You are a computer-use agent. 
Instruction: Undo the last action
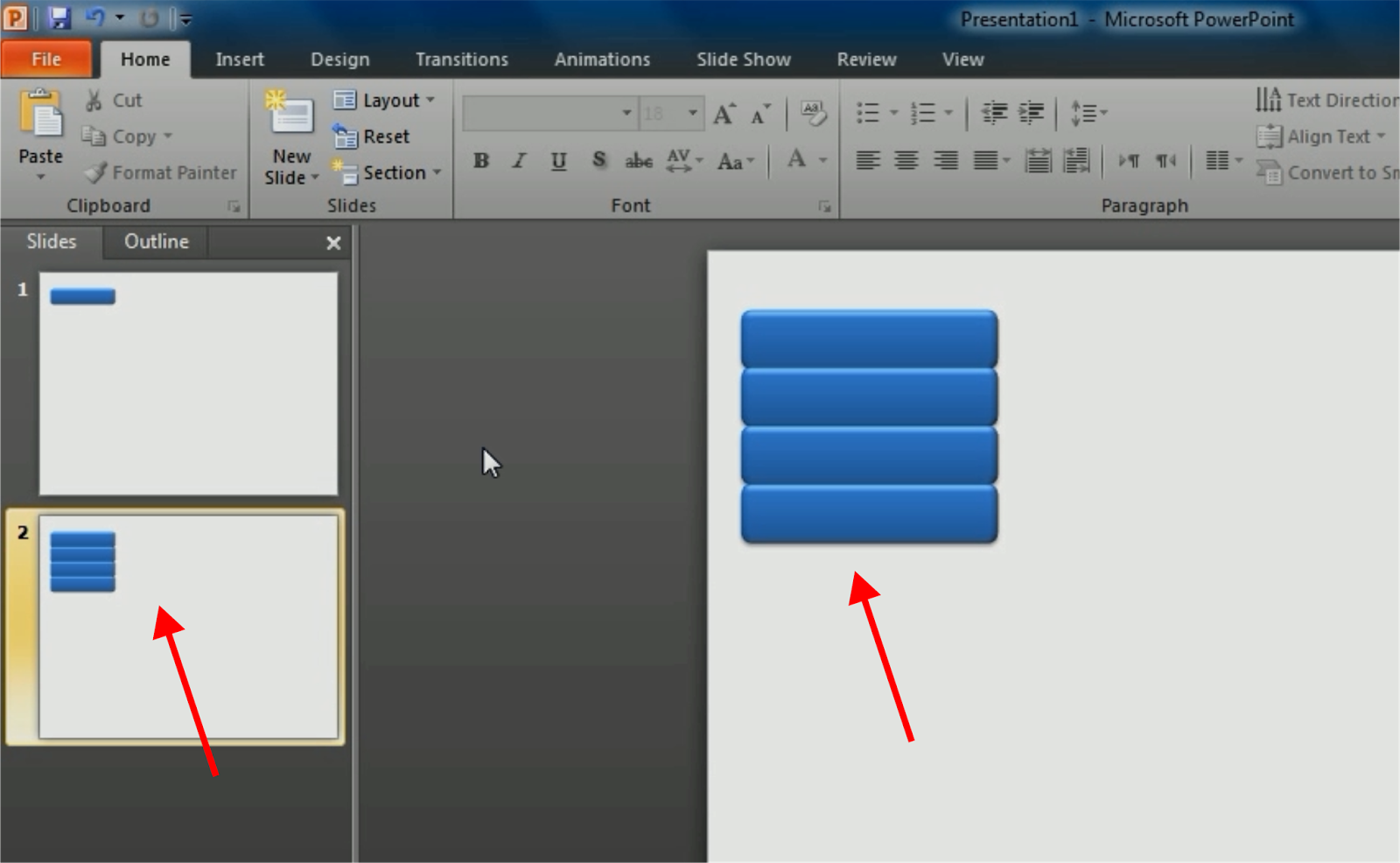(94, 18)
